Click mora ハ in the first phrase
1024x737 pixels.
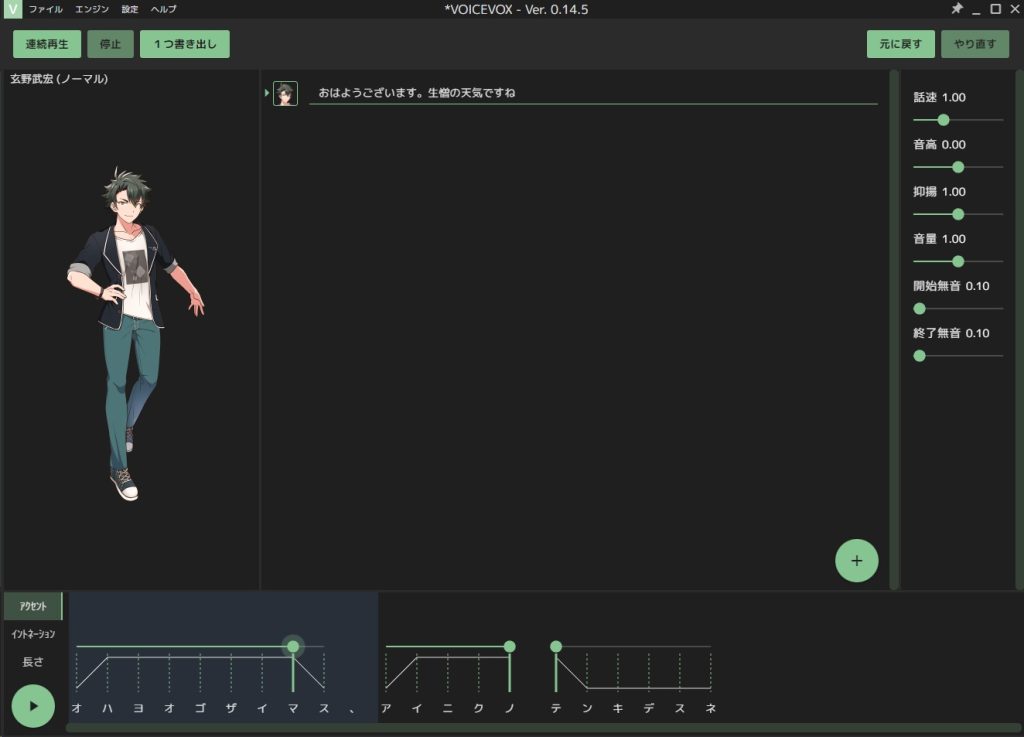108,708
